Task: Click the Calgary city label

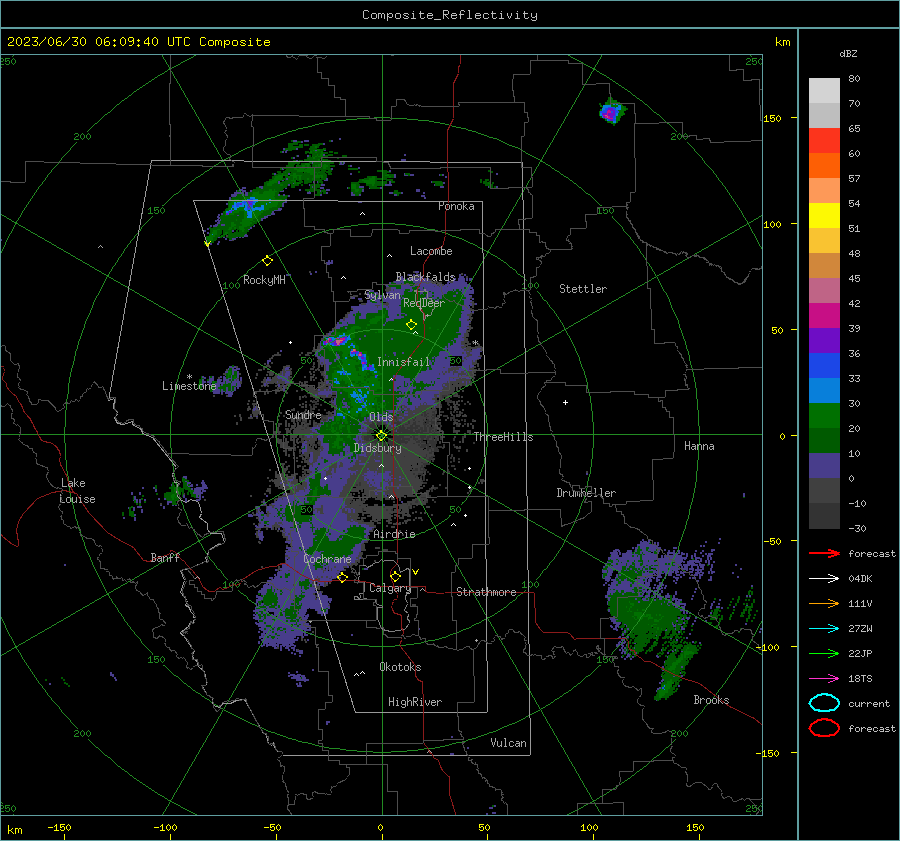Action: click(x=390, y=588)
